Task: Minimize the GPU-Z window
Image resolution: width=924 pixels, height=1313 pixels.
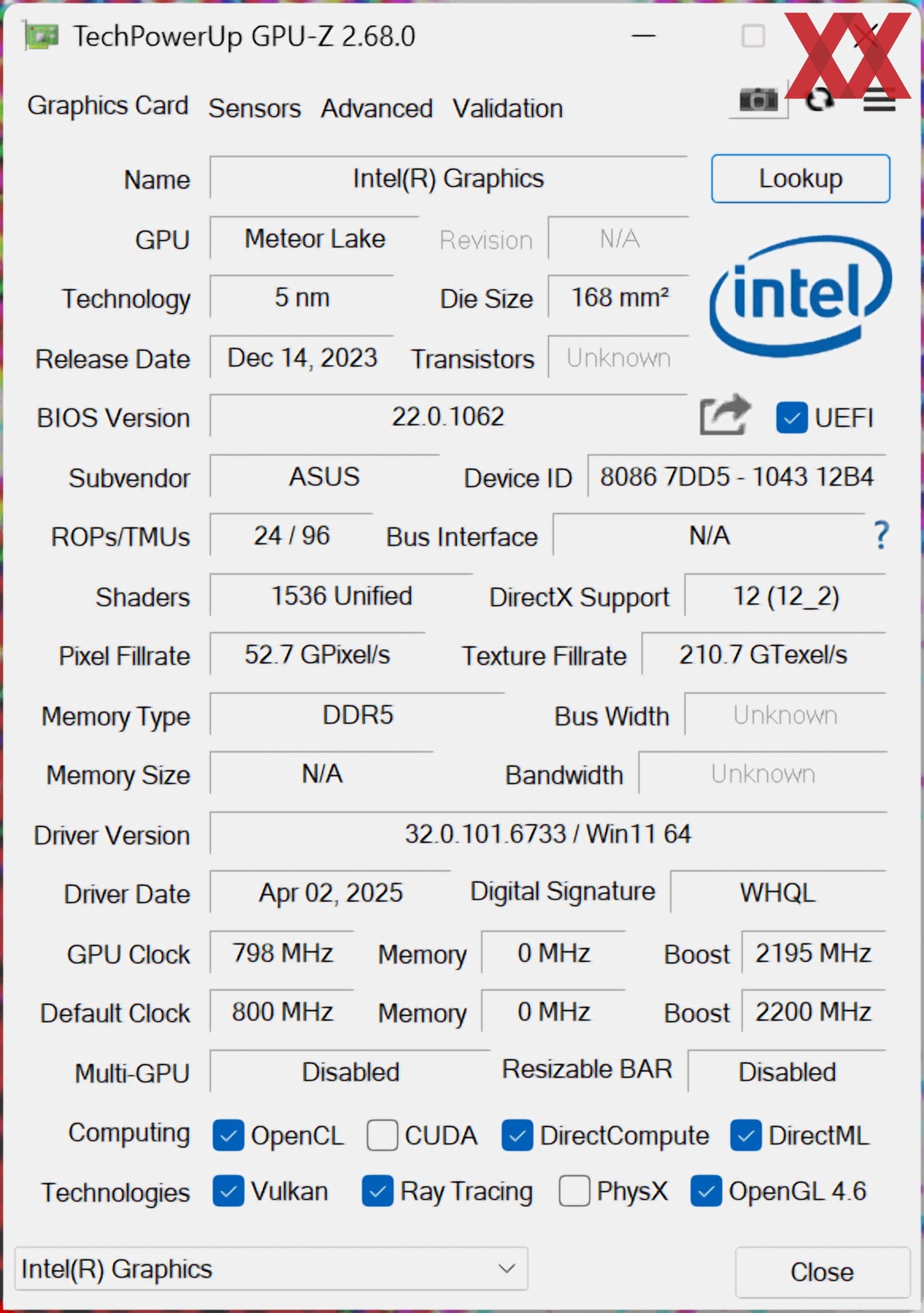Action: pos(643,37)
